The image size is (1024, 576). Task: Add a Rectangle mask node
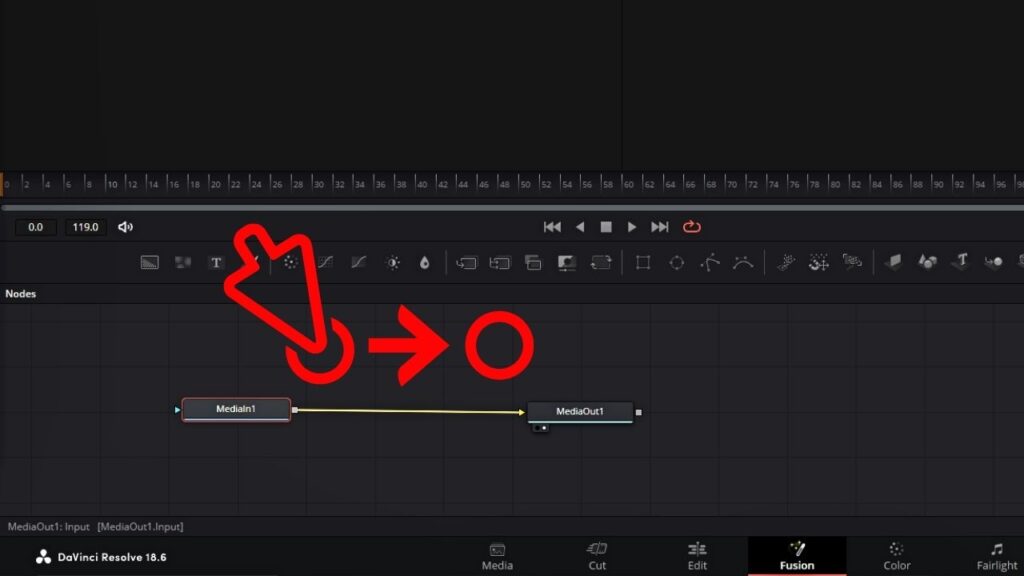pyautogui.click(x=642, y=262)
